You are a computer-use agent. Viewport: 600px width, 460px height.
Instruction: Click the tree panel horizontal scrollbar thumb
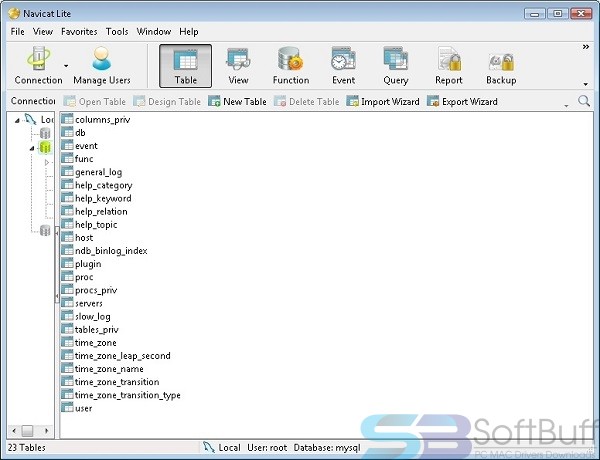pyautogui.click(x=27, y=431)
